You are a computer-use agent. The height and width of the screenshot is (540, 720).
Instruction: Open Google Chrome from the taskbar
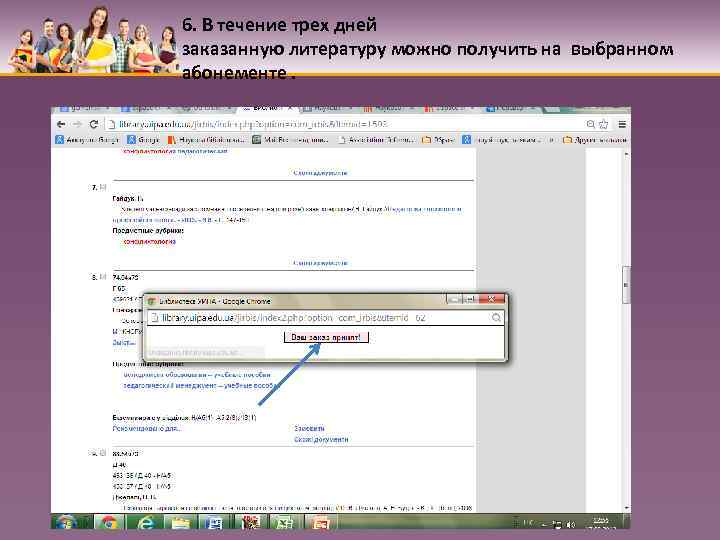[x=109, y=523]
